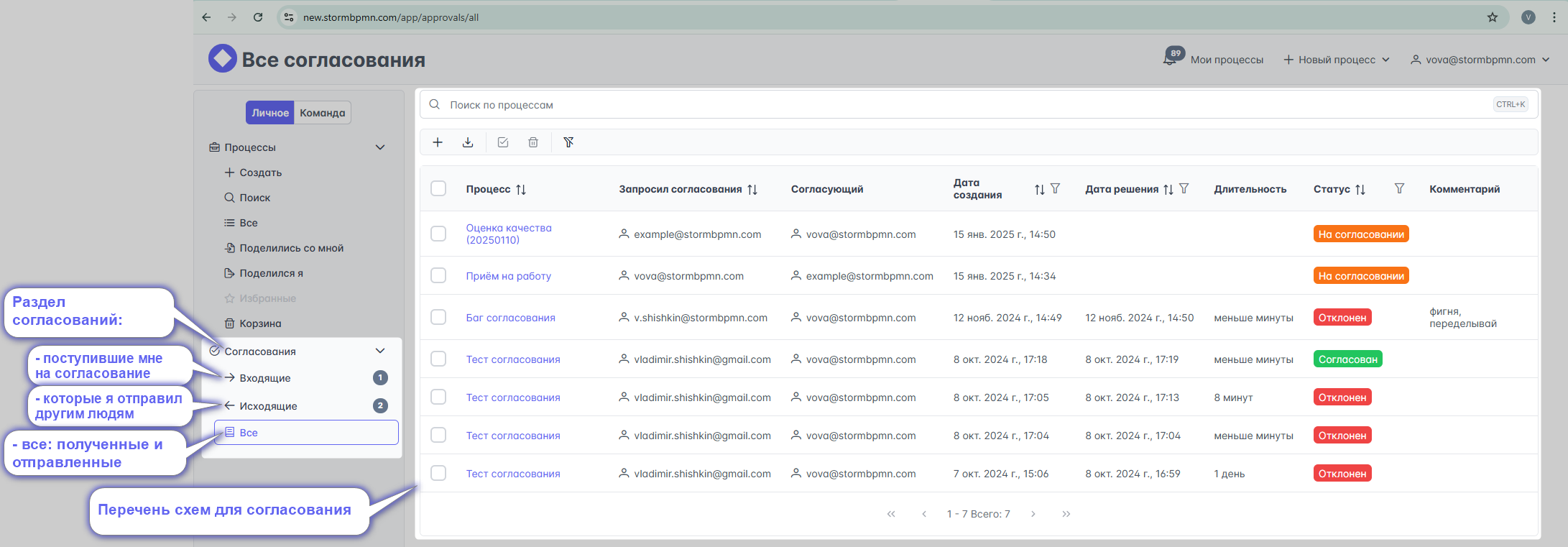The height and width of the screenshot is (547, 1568).
Task: Open Поделились со мной
Action: tap(284, 248)
